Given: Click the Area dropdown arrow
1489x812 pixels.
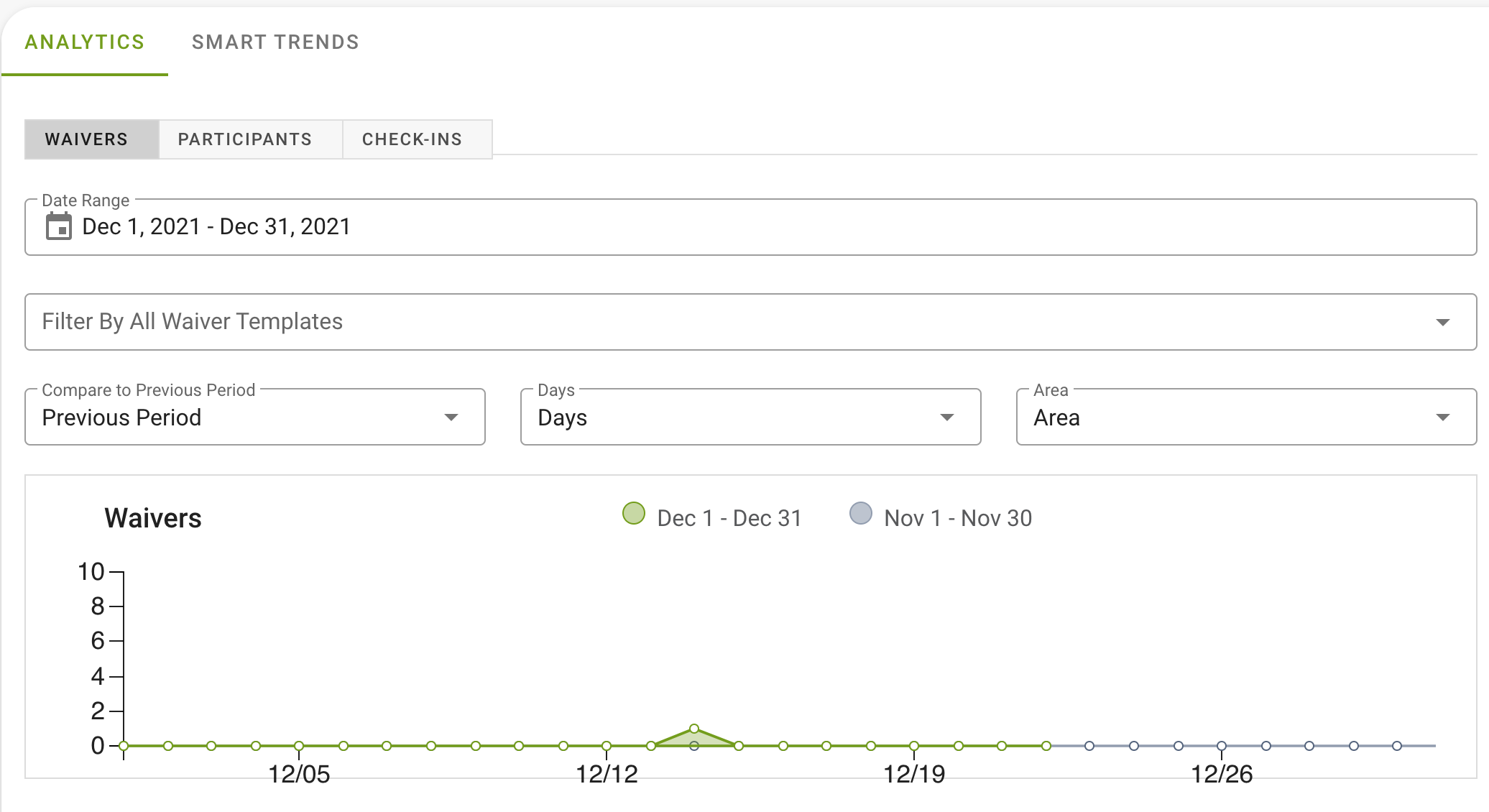Looking at the screenshot, I should (1442, 417).
